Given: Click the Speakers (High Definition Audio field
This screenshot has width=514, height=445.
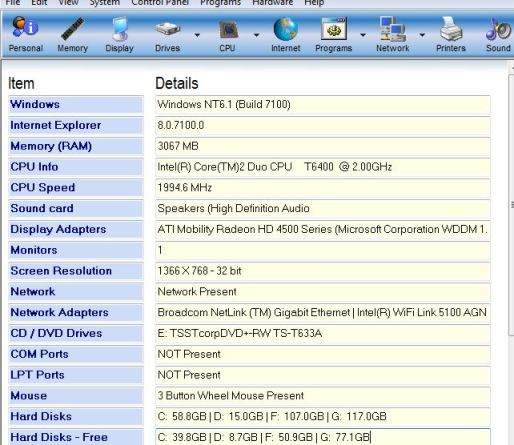Looking at the screenshot, I should click(x=323, y=208).
